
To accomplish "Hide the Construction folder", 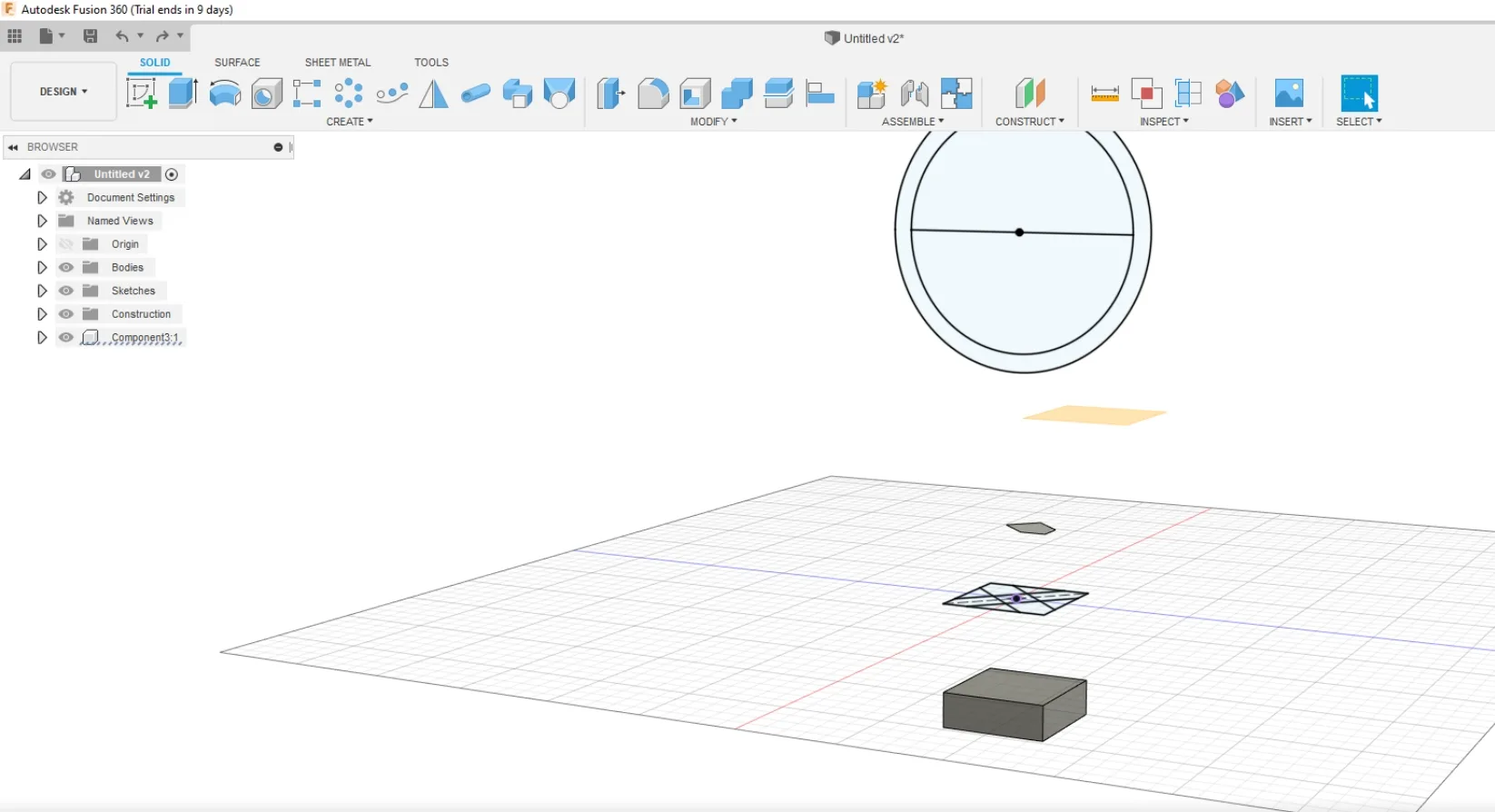I will tap(66, 314).
